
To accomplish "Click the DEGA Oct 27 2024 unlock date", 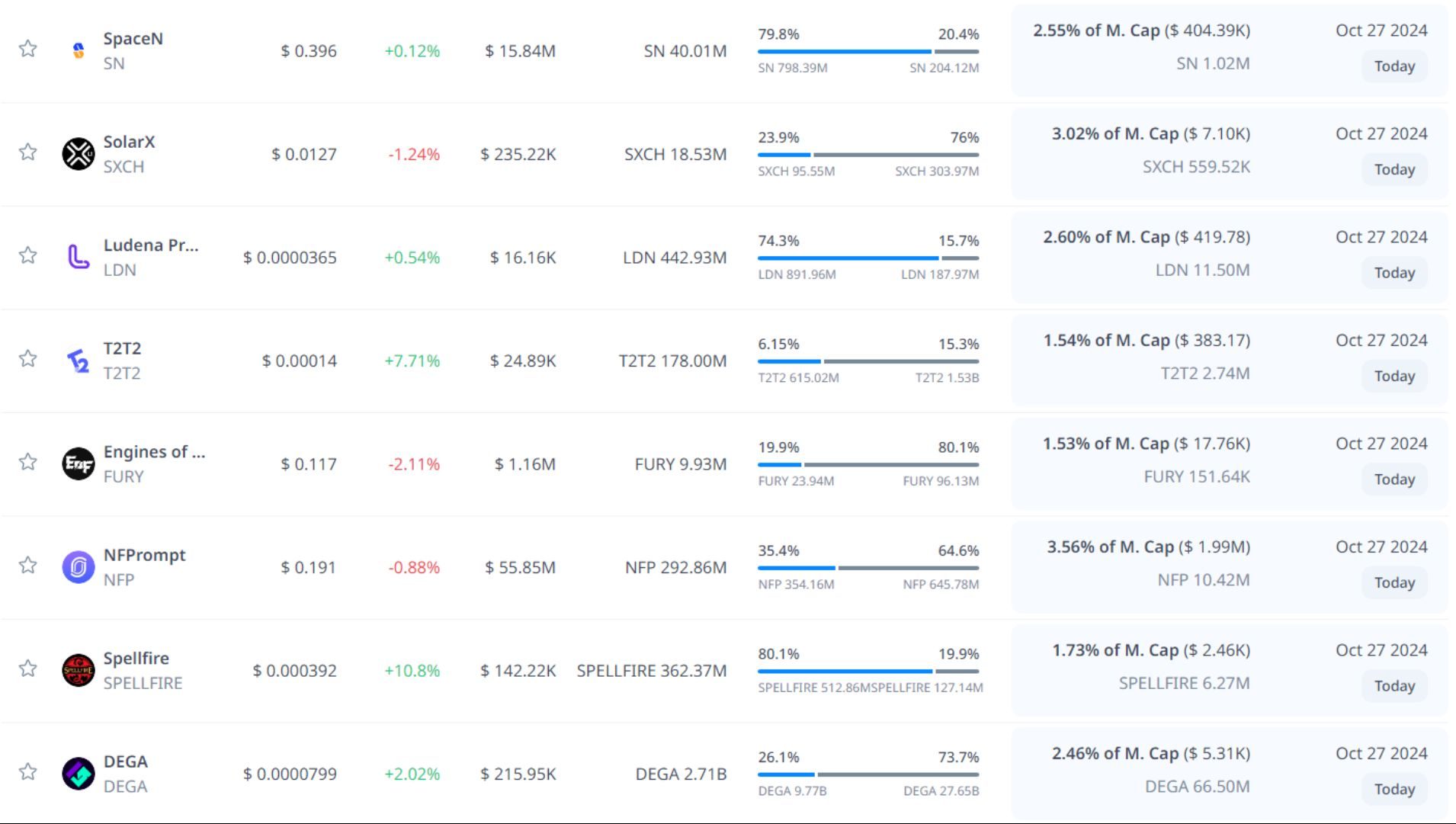I will 1381,753.
